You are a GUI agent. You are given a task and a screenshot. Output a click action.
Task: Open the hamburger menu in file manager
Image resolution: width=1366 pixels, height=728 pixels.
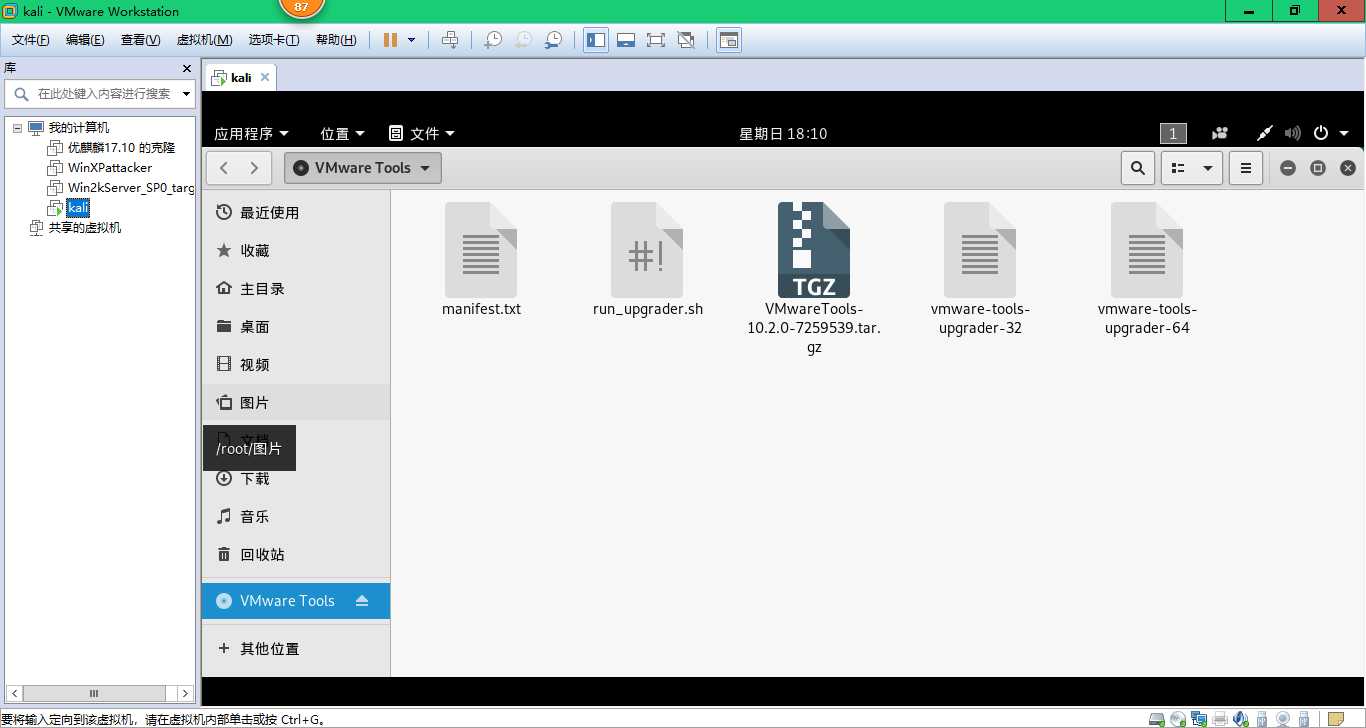coord(1246,168)
